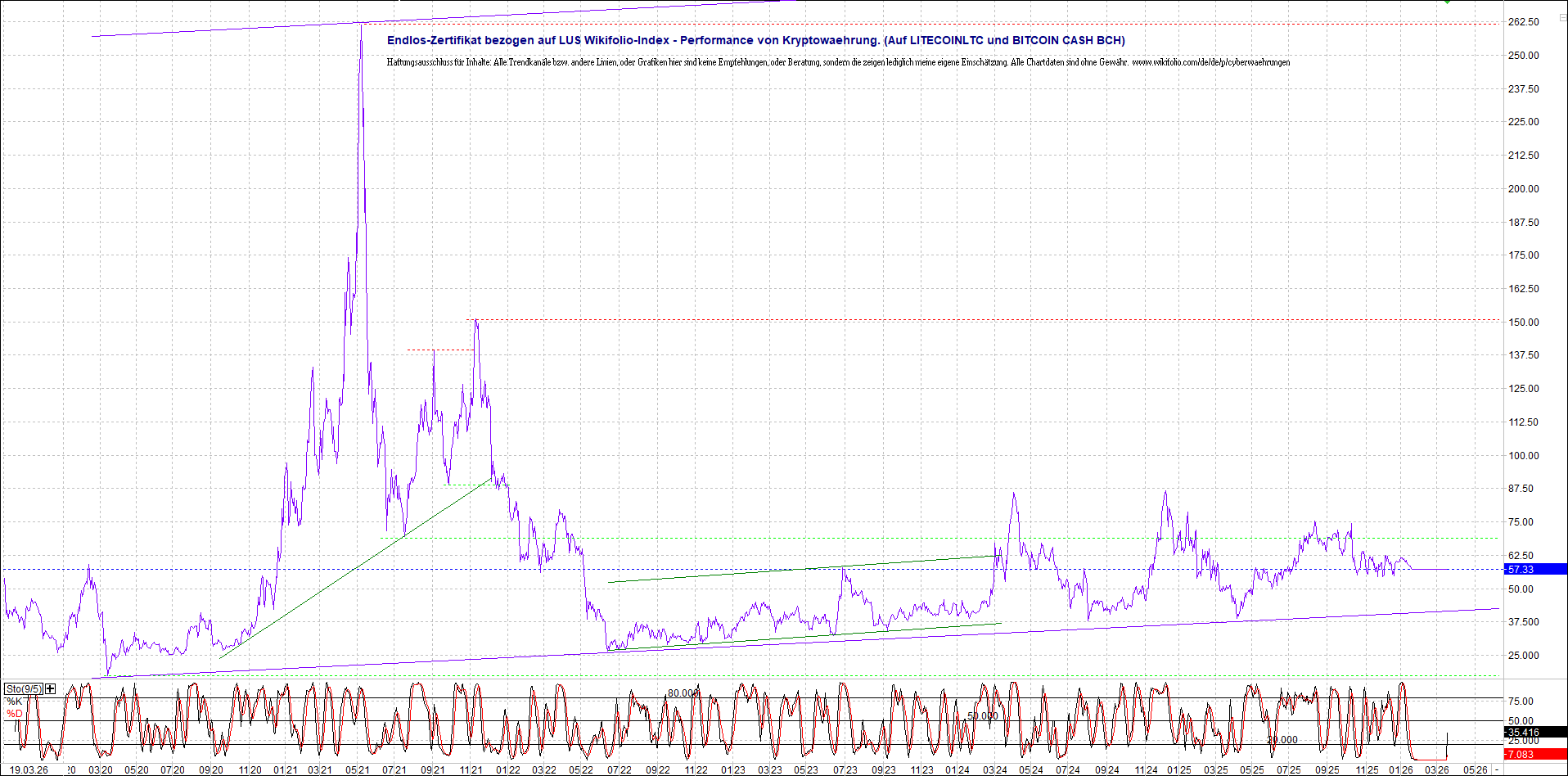This screenshot has height=776, width=1568.
Task: Click the 50.000 level label in stochastic
Action: click(982, 715)
